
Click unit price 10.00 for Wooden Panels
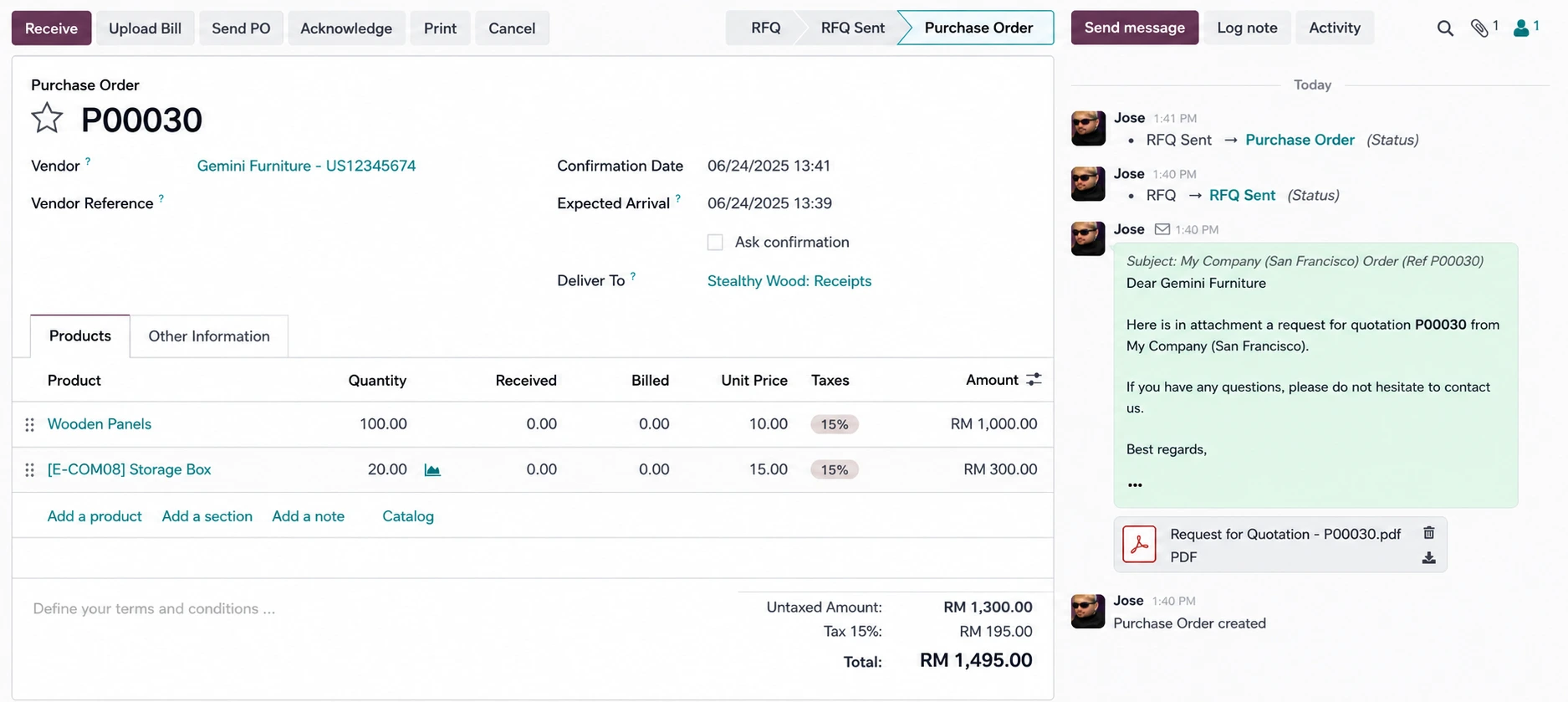(x=769, y=424)
